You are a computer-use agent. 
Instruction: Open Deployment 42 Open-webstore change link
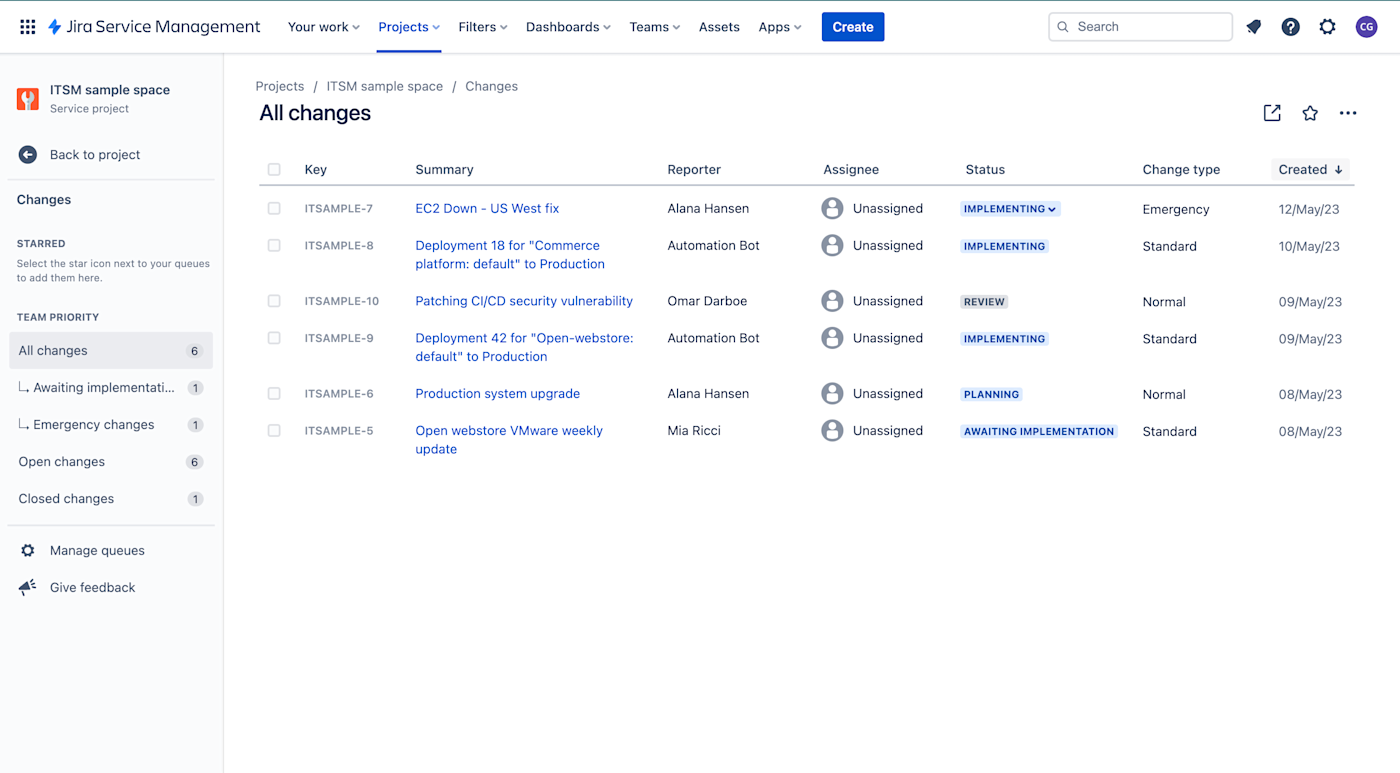(x=524, y=347)
